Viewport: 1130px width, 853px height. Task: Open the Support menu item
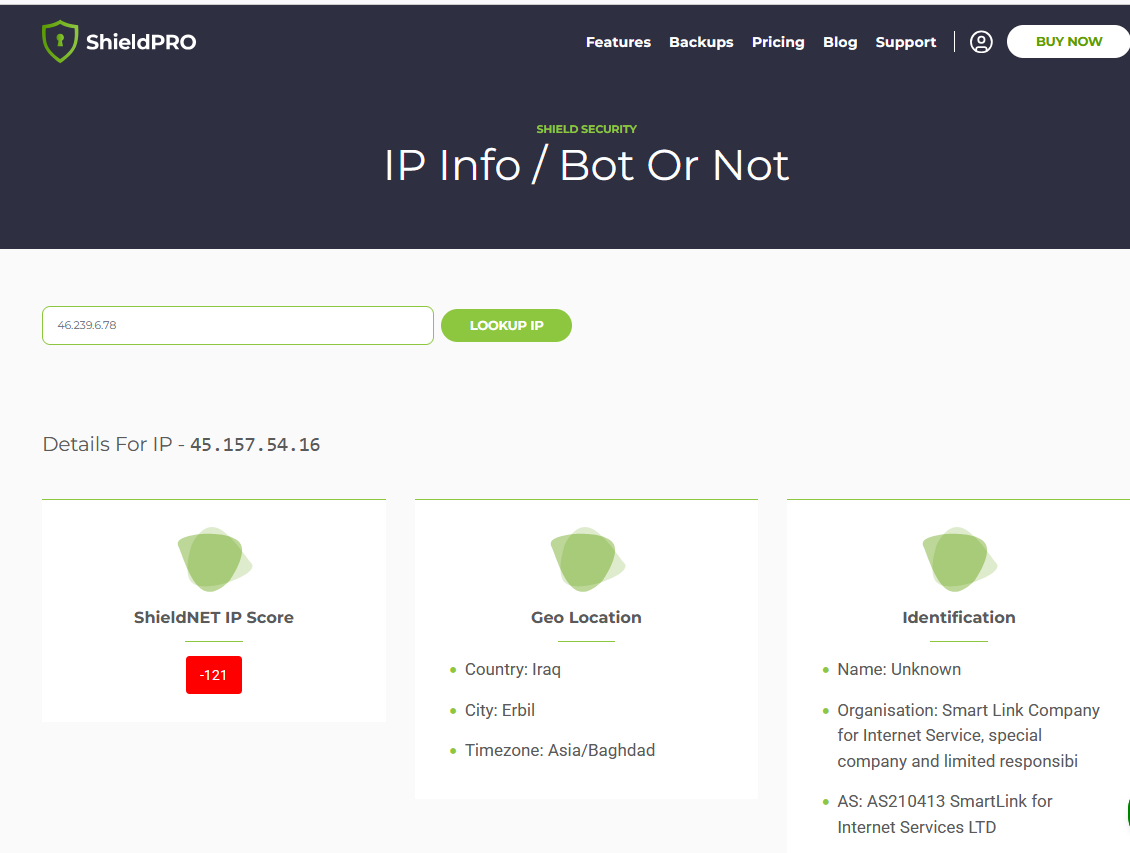click(906, 42)
